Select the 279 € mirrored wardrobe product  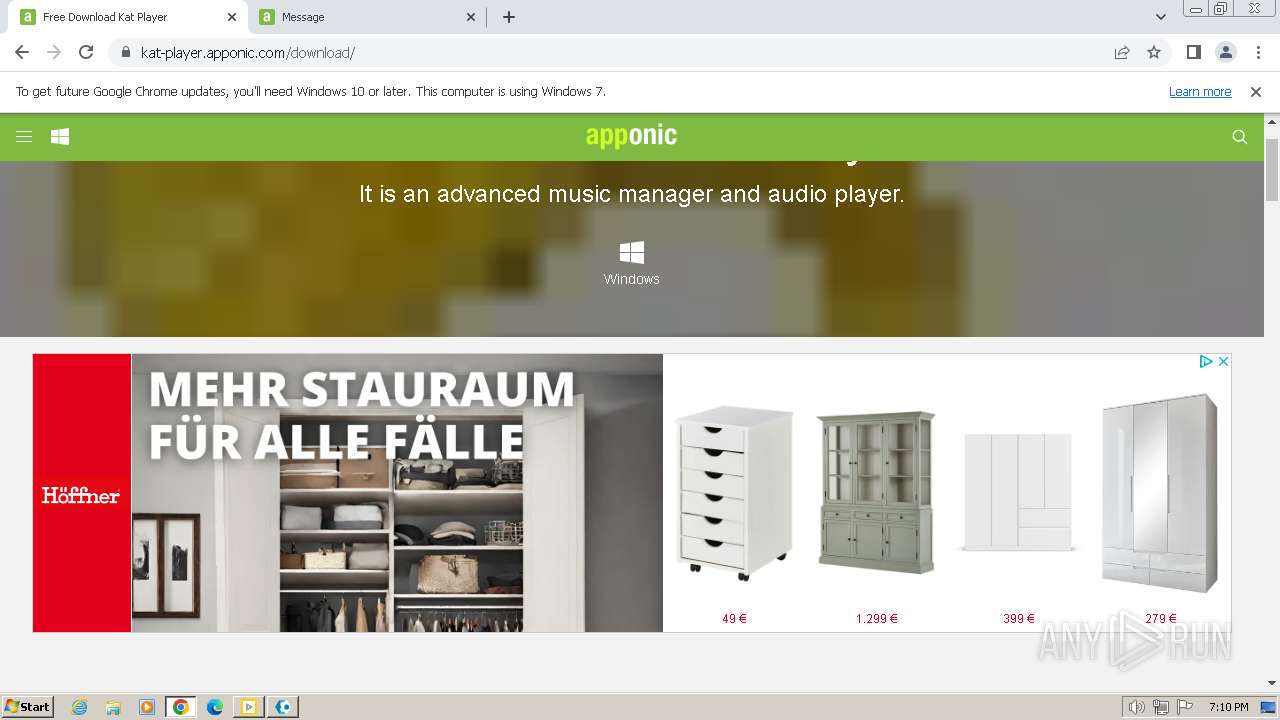(1160, 493)
